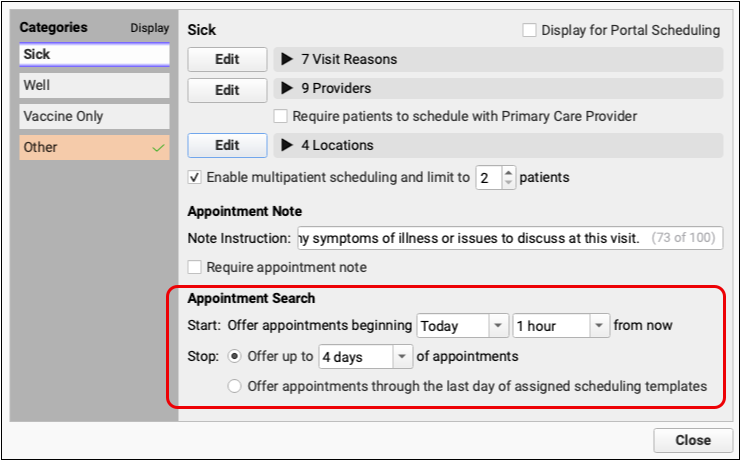Open the 1 hour dropdown
740x460 pixels.
599,326
